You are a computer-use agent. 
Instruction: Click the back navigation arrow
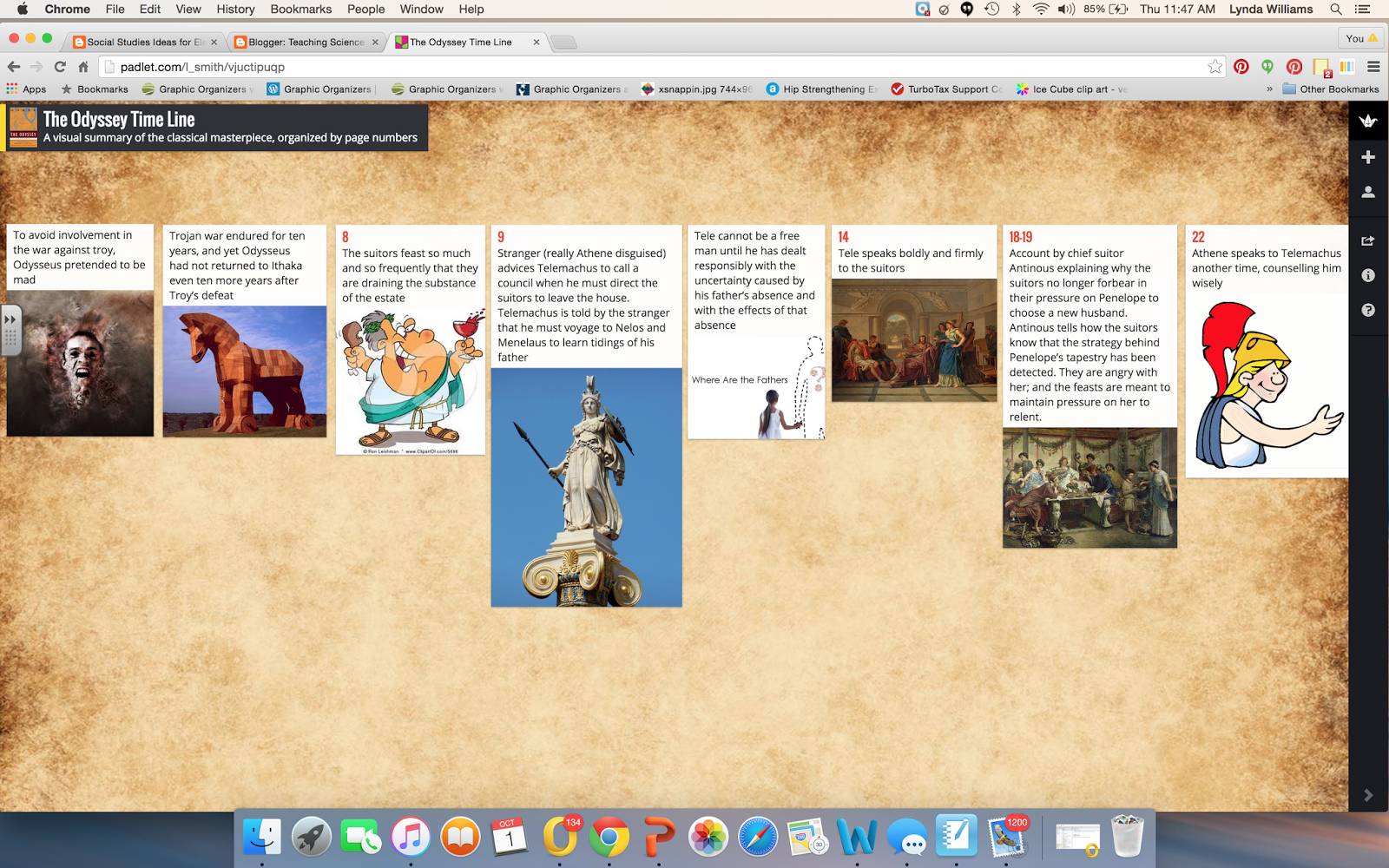[14, 66]
